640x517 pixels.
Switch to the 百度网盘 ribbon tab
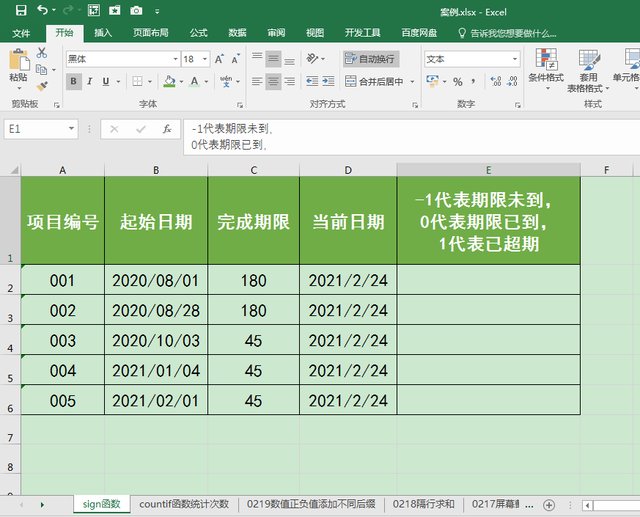[419, 33]
